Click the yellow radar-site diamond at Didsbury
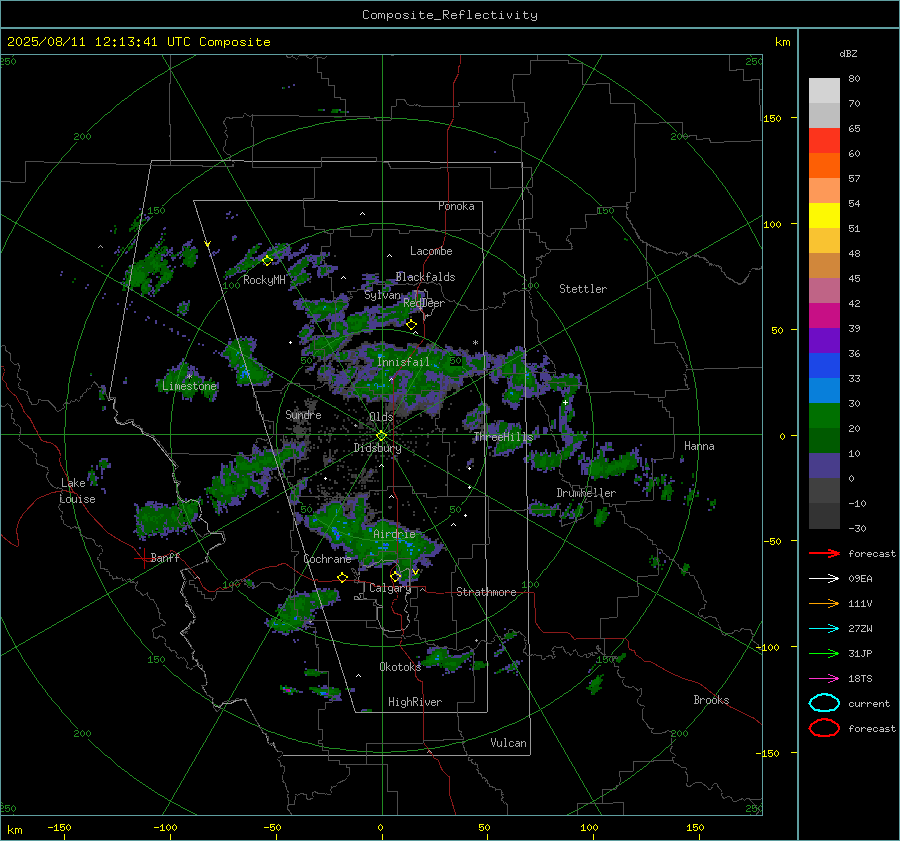Viewport: 900px width, 841px height. point(381,436)
